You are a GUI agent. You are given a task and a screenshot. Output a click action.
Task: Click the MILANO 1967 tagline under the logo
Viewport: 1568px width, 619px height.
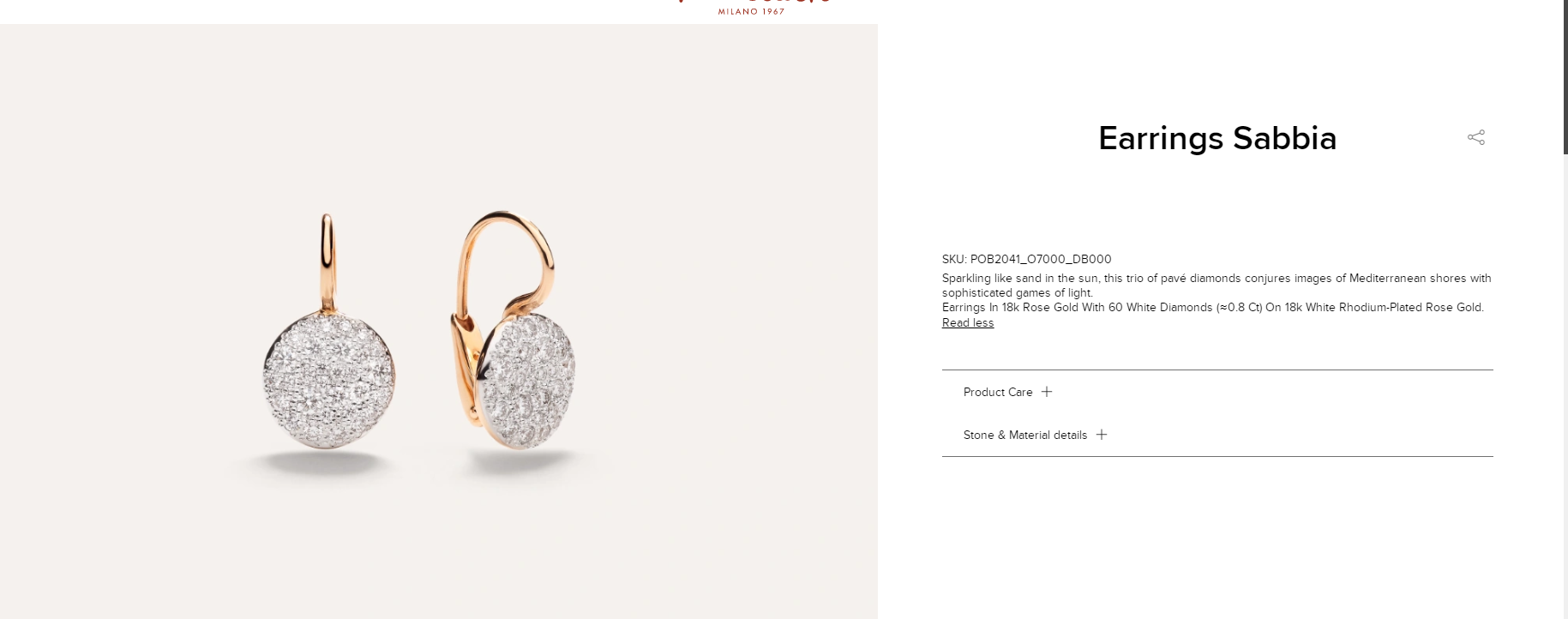pyautogui.click(x=751, y=11)
